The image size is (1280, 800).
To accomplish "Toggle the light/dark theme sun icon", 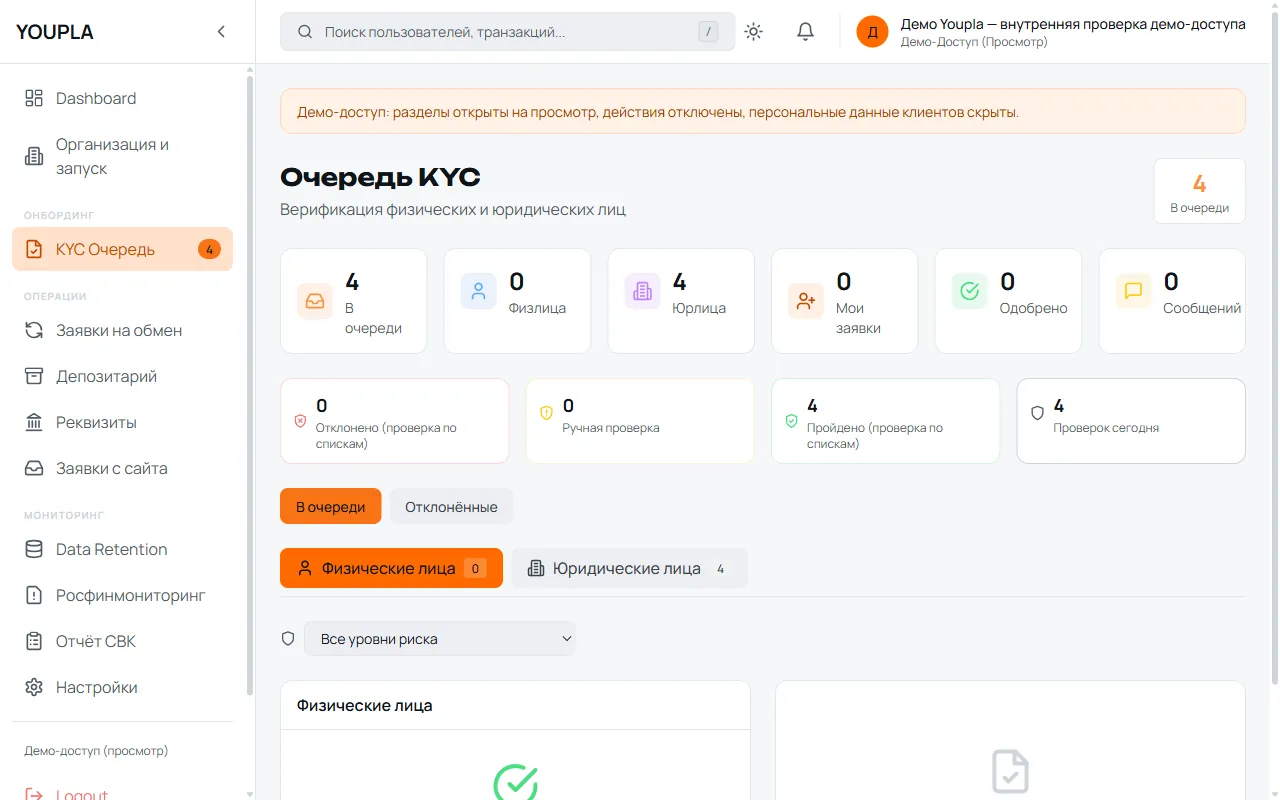I will pyautogui.click(x=754, y=32).
